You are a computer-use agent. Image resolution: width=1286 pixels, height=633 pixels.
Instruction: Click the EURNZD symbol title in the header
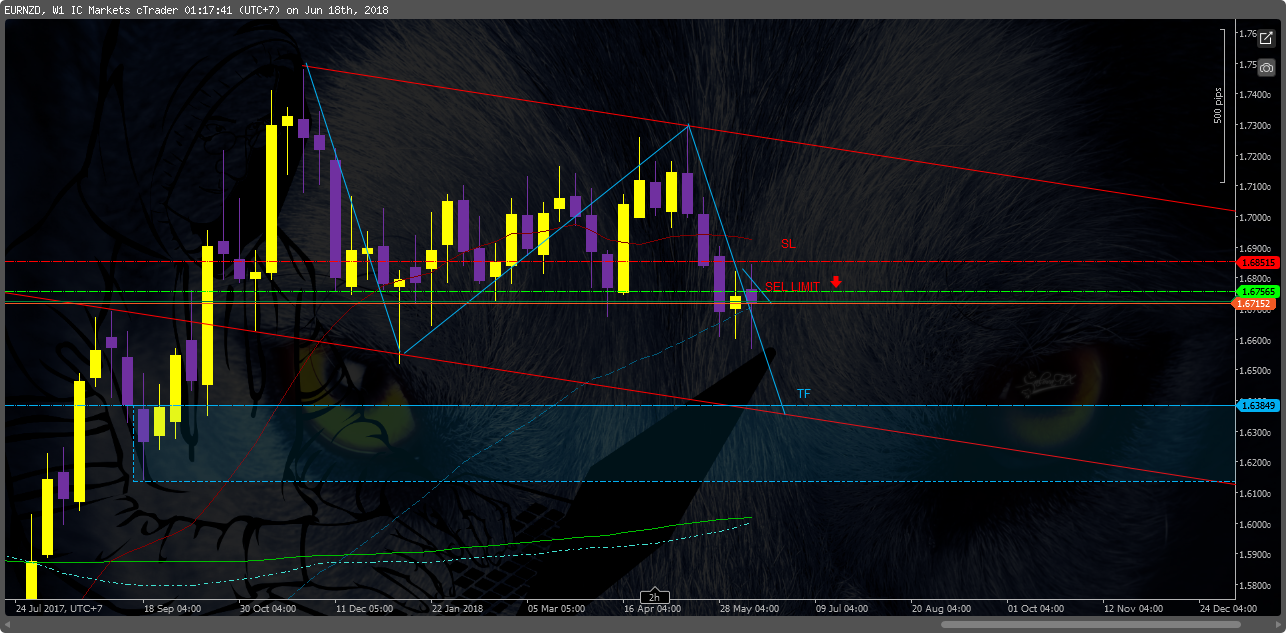click(x=23, y=10)
